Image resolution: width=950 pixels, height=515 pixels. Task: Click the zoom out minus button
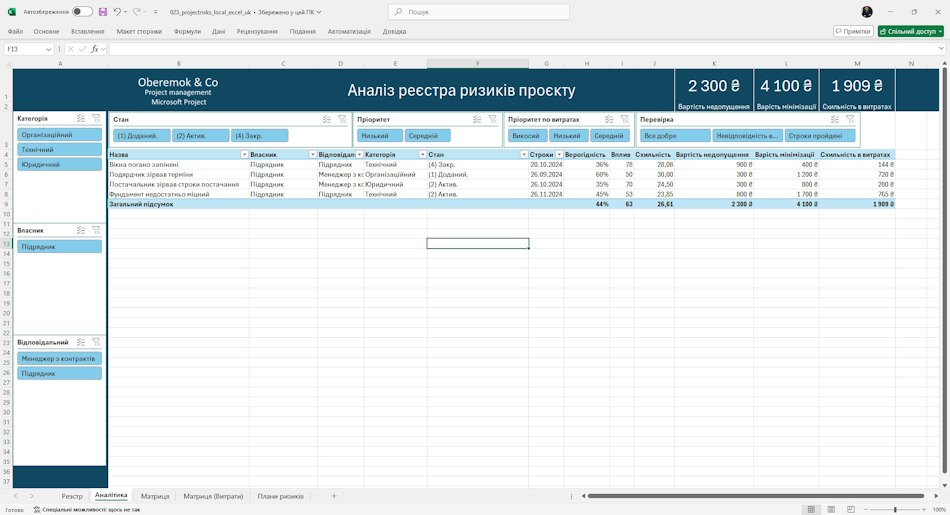tap(865, 510)
